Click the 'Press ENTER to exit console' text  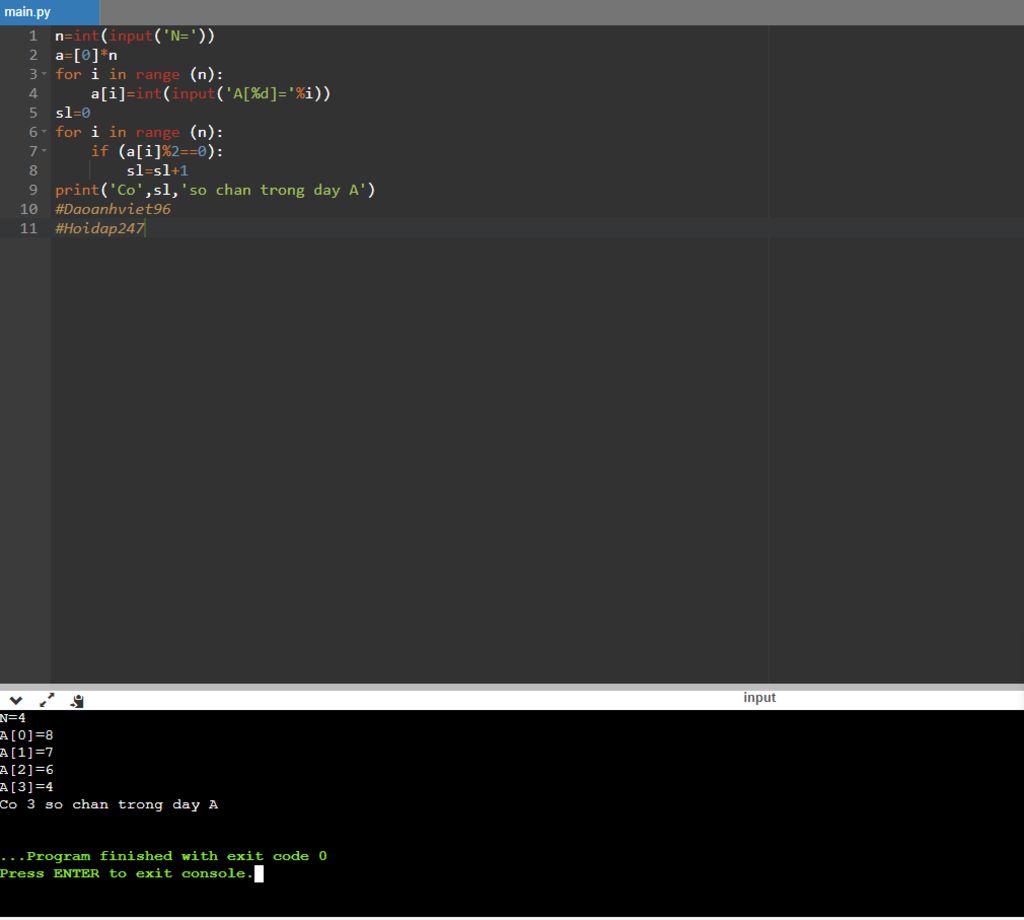[x=126, y=874]
